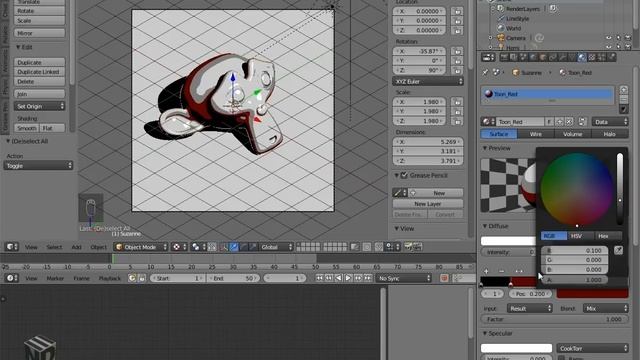640x360 pixels.
Task: Play animation forward in timeline
Action: [348, 278]
